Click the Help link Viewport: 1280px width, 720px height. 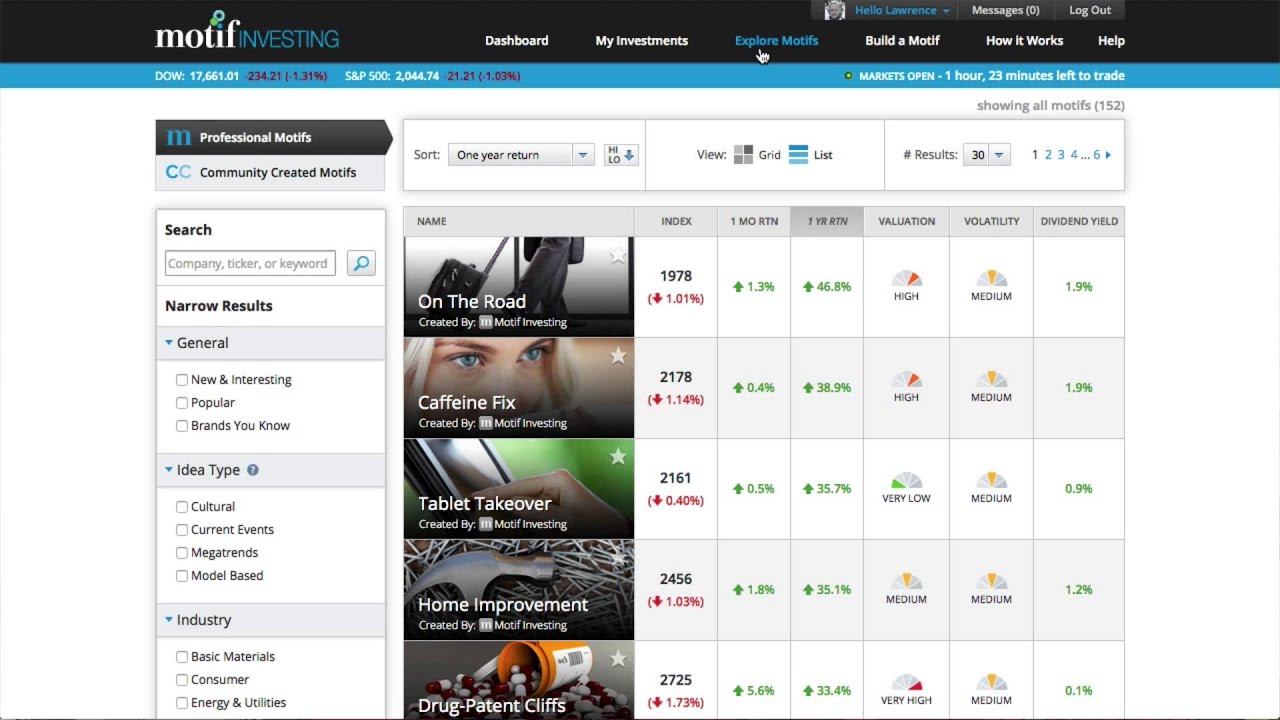pyautogui.click(x=1111, y=41)
